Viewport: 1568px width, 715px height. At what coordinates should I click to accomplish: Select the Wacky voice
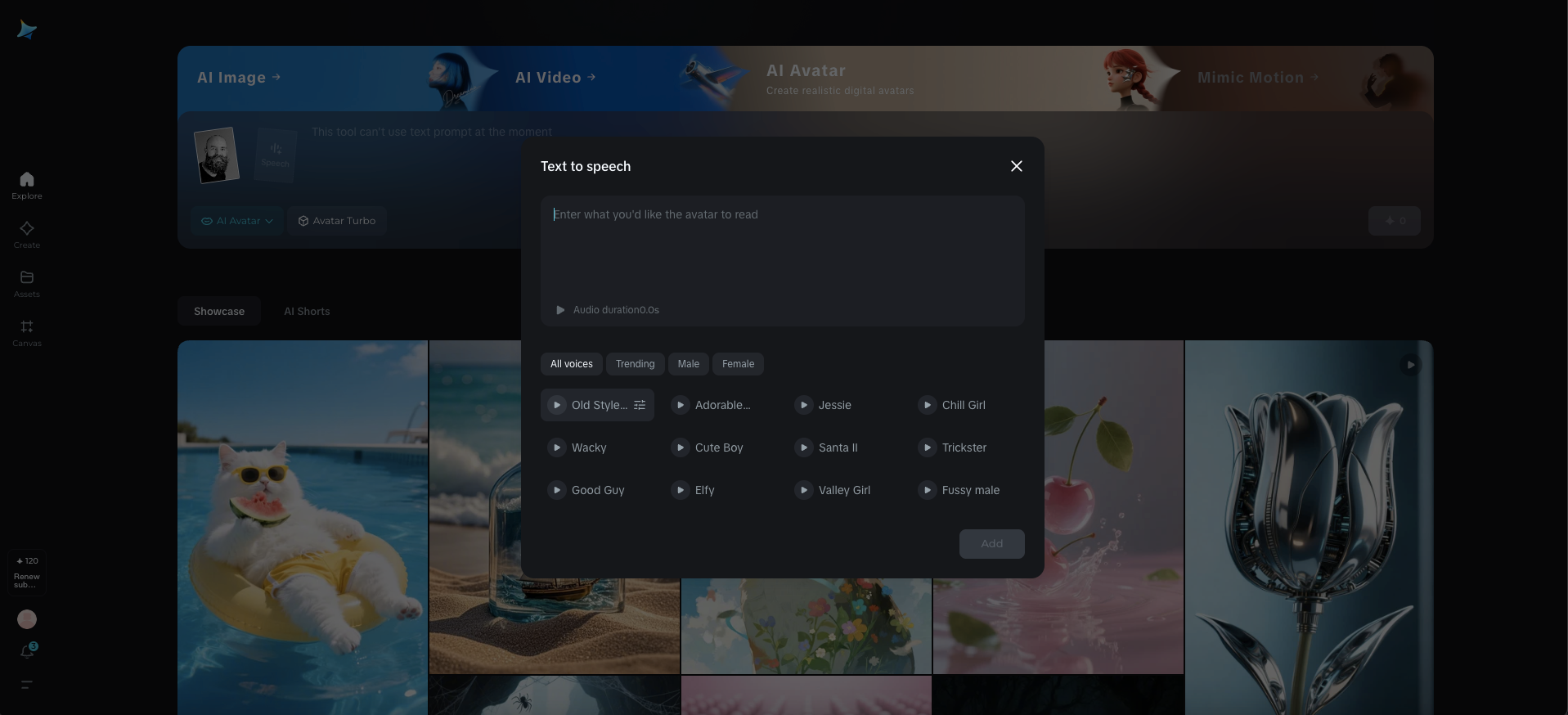[x=597, y=447]
